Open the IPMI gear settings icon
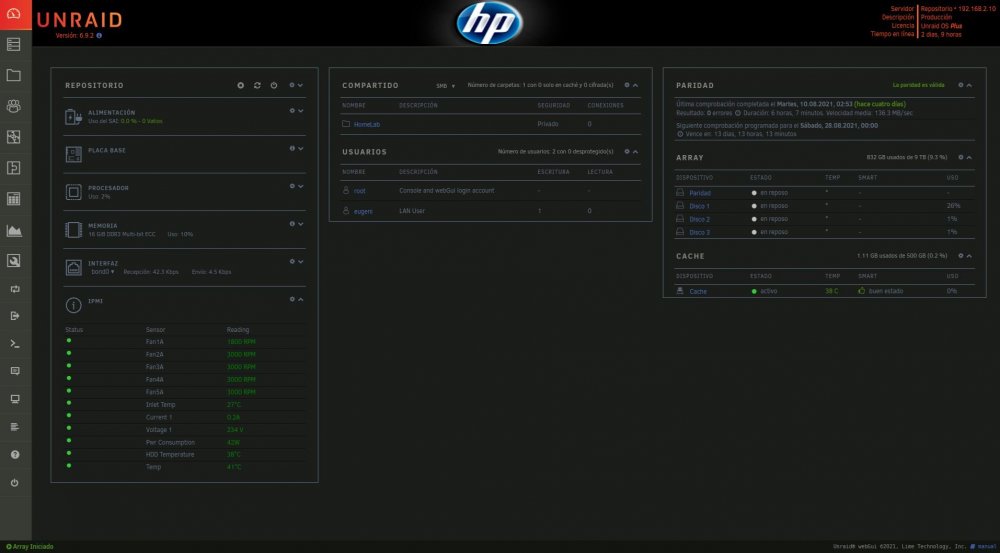The width and height of the screenshot is (1000, 553). 292,299
